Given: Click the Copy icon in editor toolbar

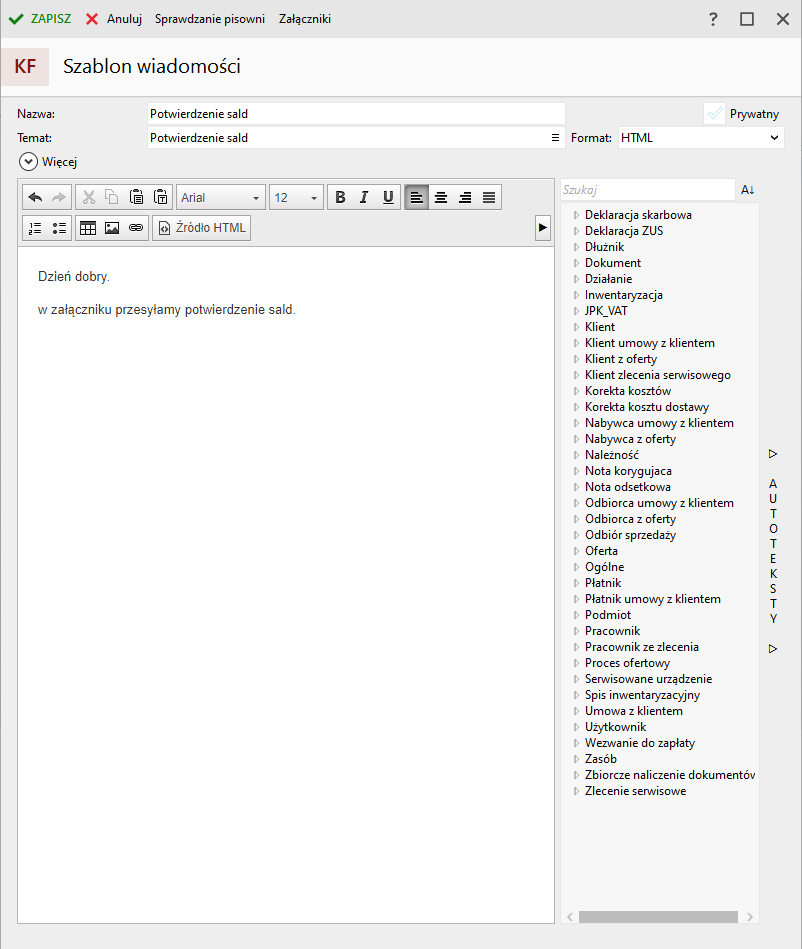Looking at the screenshot, I should pyautogui.click(x=112, y=197).
